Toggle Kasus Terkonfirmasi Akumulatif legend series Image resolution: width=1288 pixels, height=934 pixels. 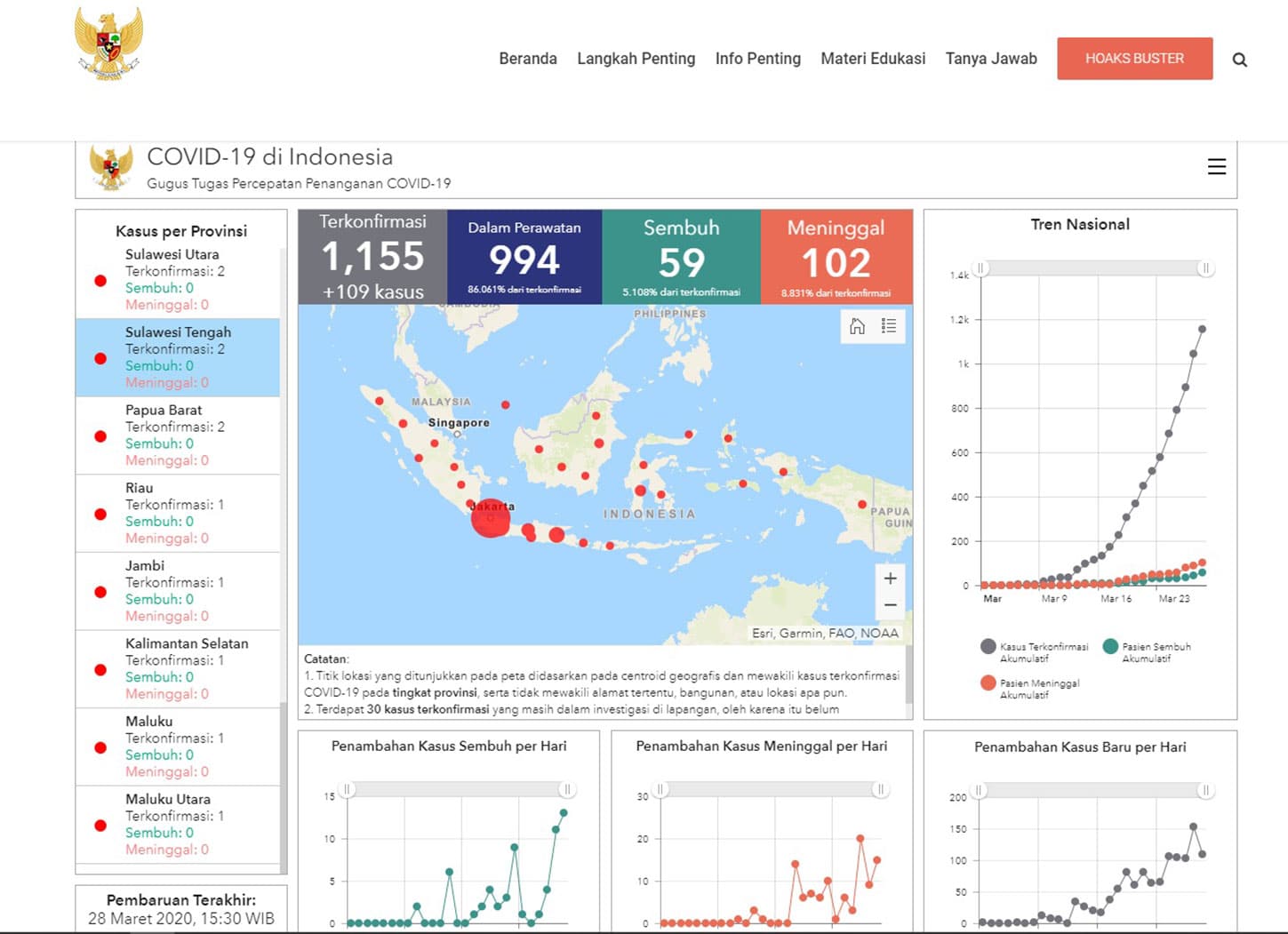click(x=988, y=647)
